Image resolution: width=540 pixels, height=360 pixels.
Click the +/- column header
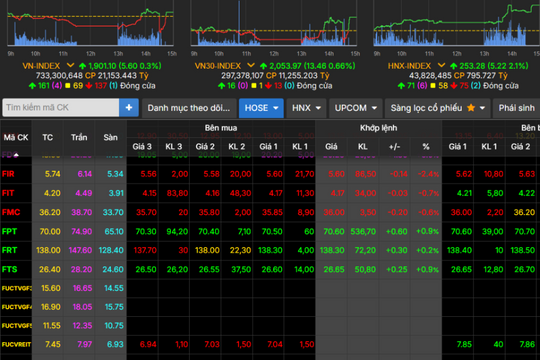394,147
